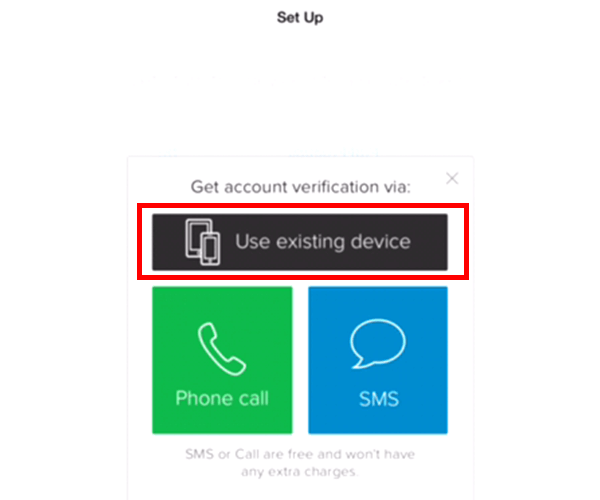Image resolution: width=600 pixels, height=500 pixels.
Task: Click "Get account verification via:" heading
Action: coord(300,187)
